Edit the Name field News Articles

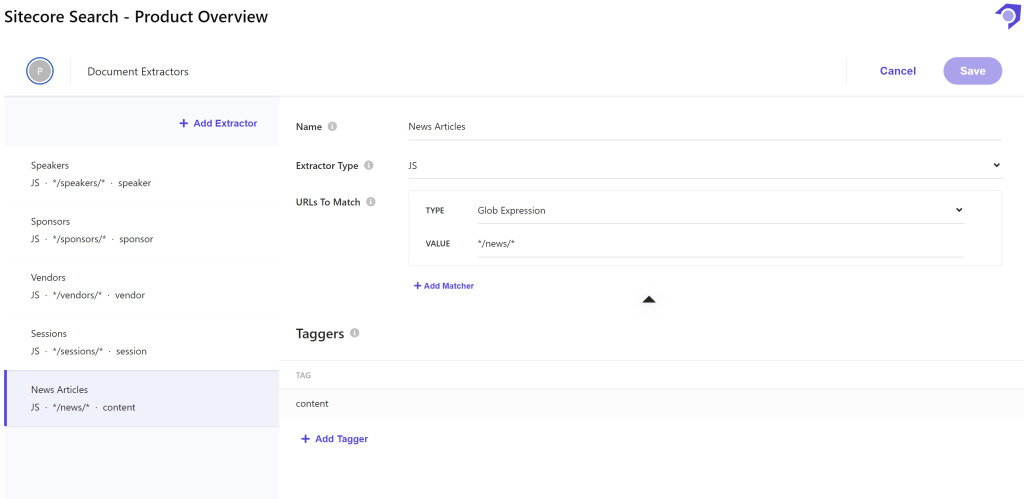[705, 127]
